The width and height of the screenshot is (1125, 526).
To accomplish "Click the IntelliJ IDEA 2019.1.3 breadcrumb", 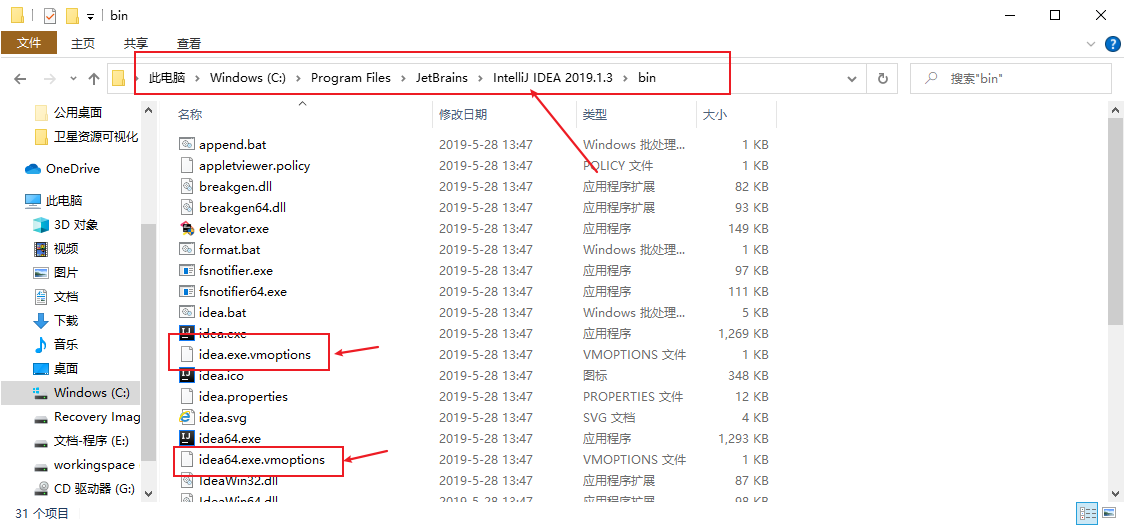I will click(552, 78).
